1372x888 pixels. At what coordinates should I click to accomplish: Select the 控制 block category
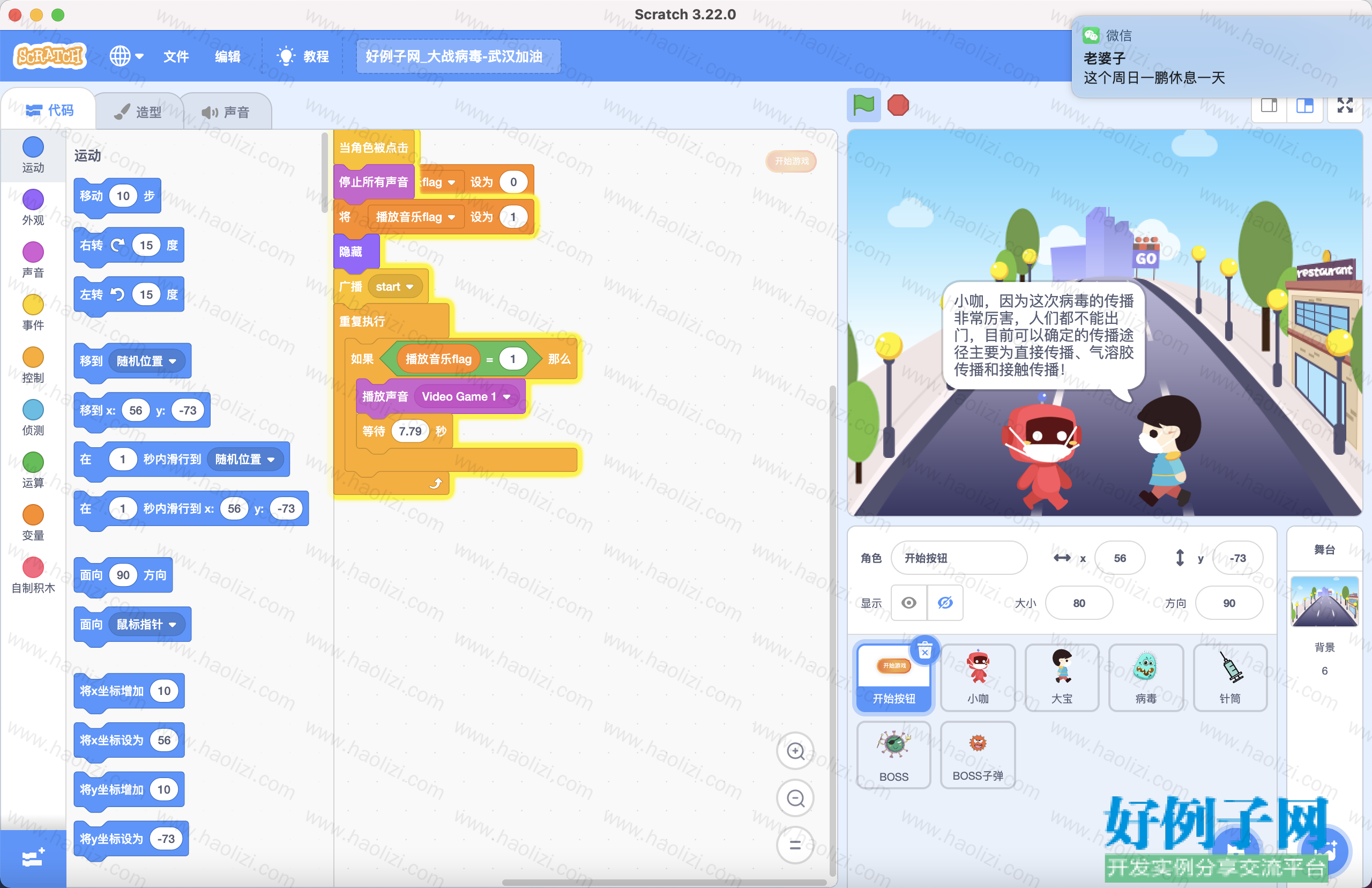tap(33, 365)
